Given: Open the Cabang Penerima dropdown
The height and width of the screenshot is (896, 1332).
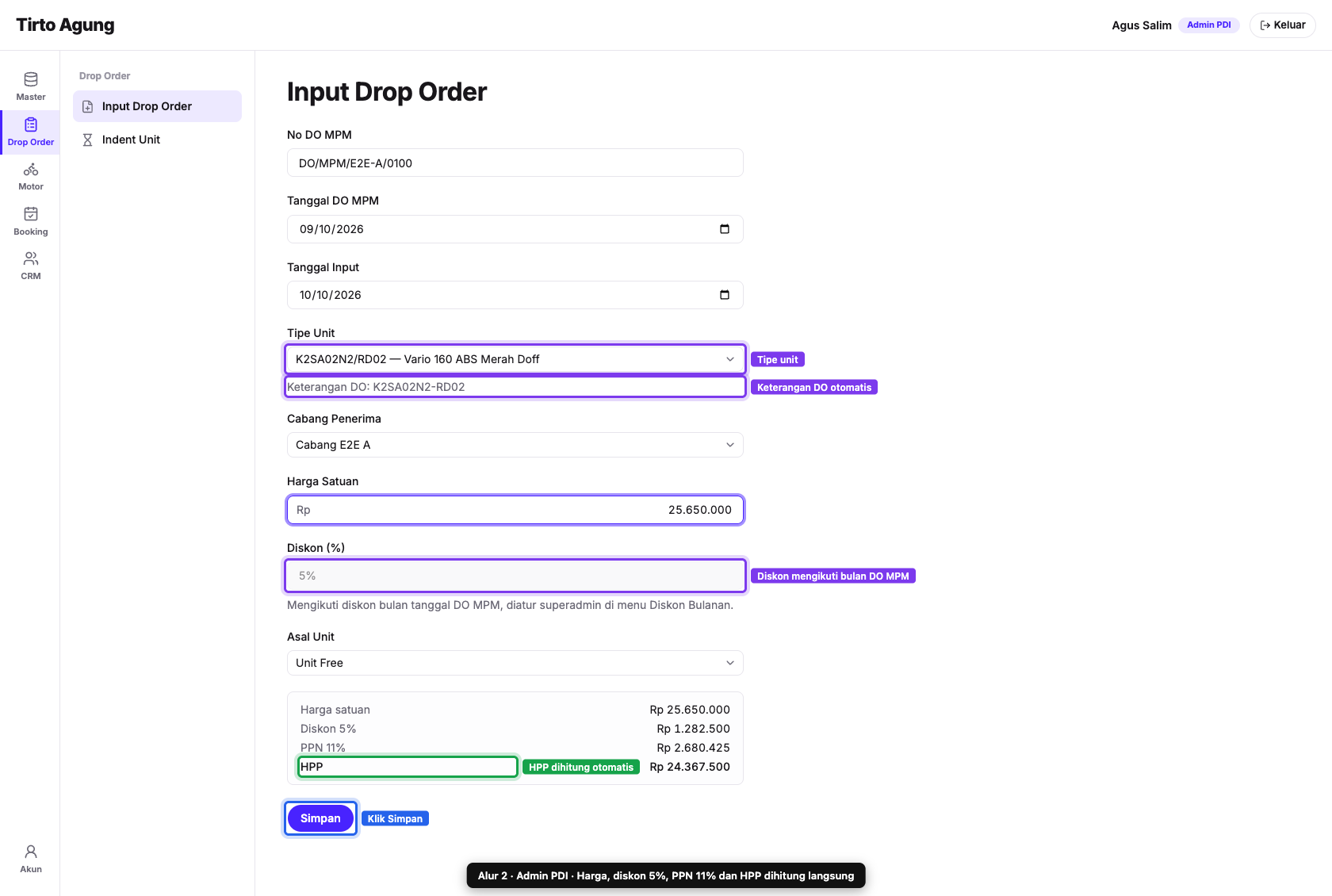Looking at the screenshot, I should pos(515,445).
